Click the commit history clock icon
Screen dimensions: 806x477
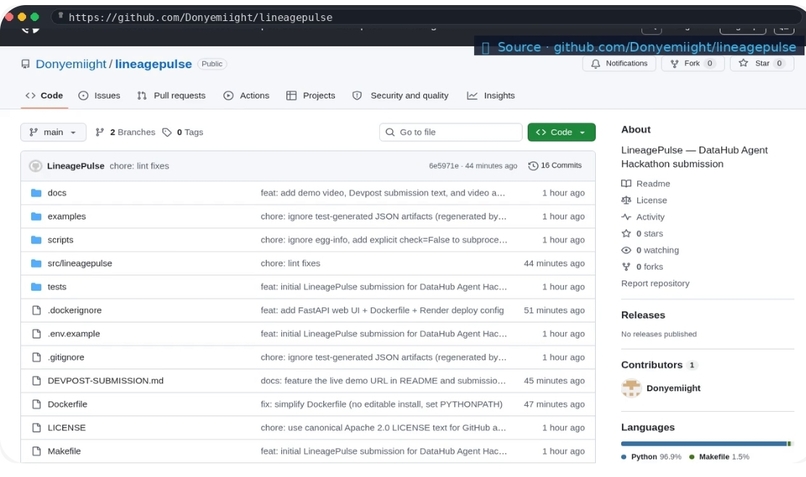533,166
